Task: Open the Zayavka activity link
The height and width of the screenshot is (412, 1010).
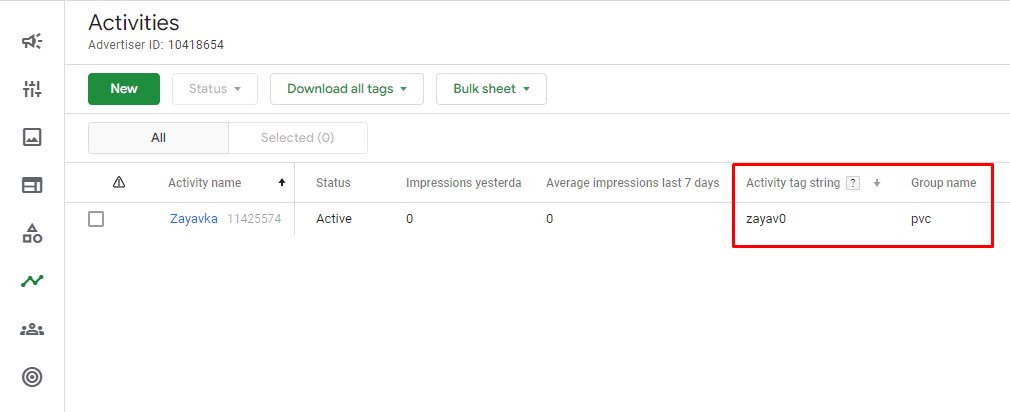Action: [x=194, y=219]
